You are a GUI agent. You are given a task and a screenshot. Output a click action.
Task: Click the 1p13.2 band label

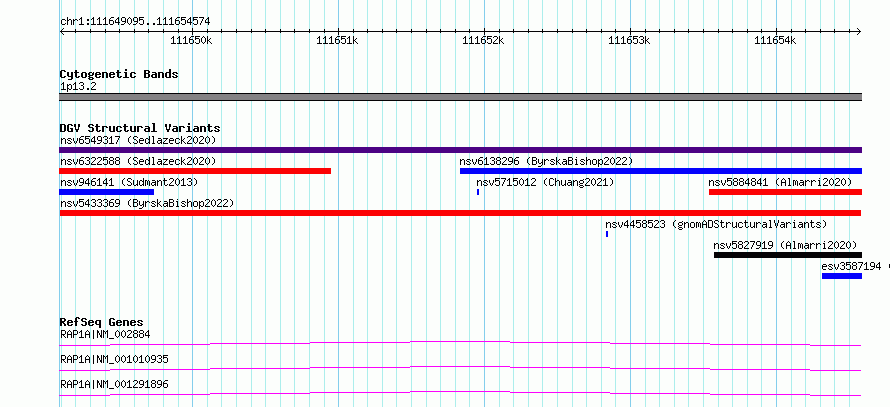[78, 86]
